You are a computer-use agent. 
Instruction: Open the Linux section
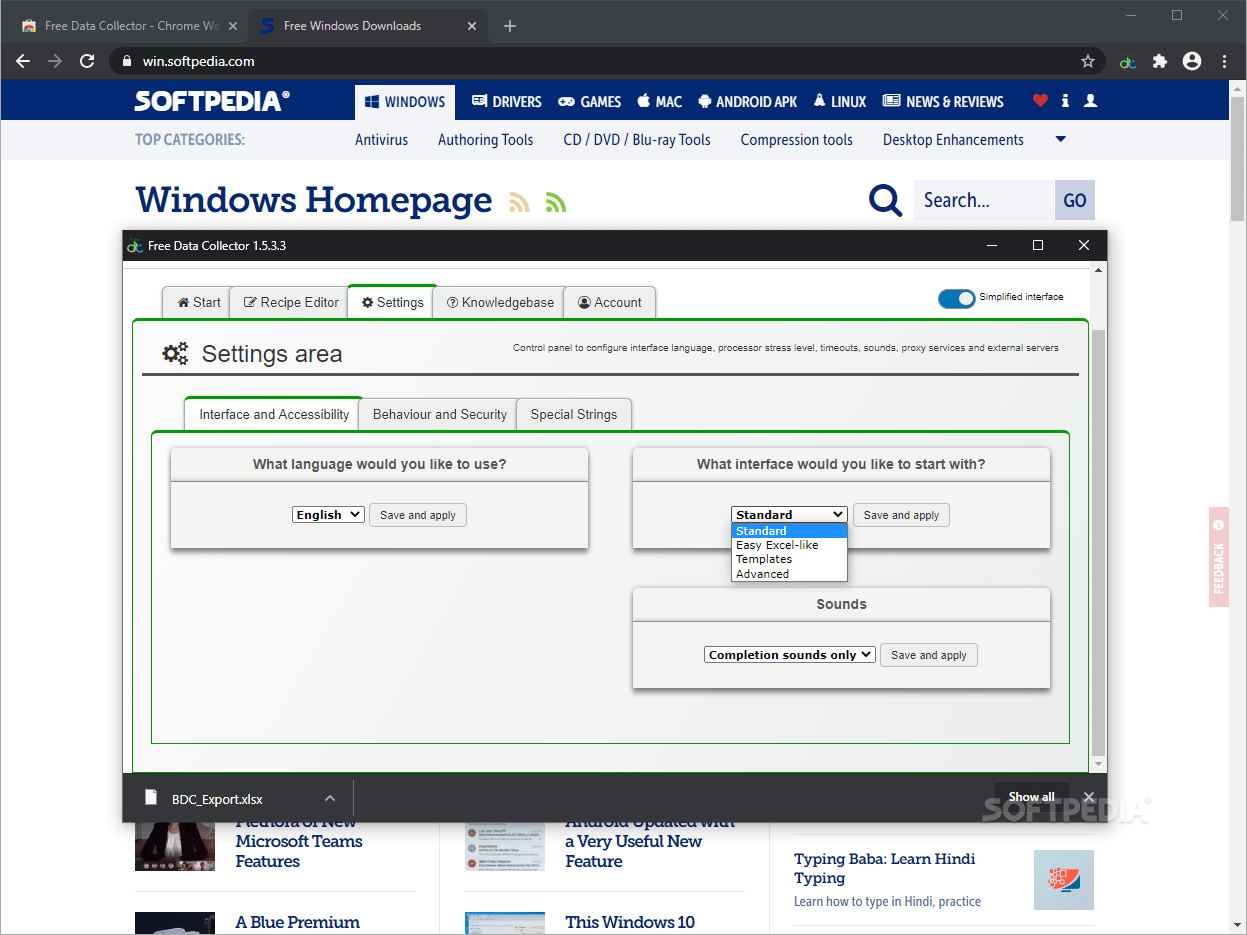pos(840,102)
